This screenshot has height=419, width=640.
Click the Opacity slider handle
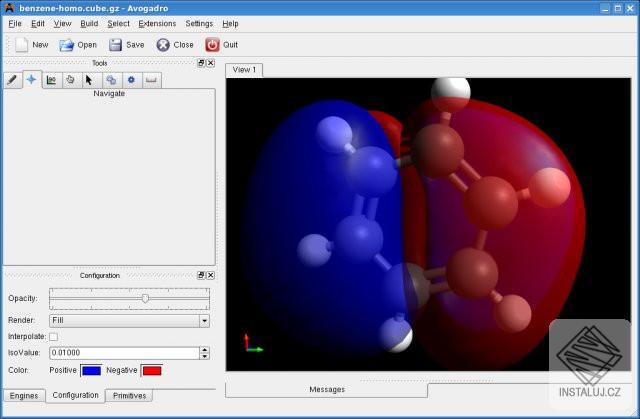tap(145, 298)
